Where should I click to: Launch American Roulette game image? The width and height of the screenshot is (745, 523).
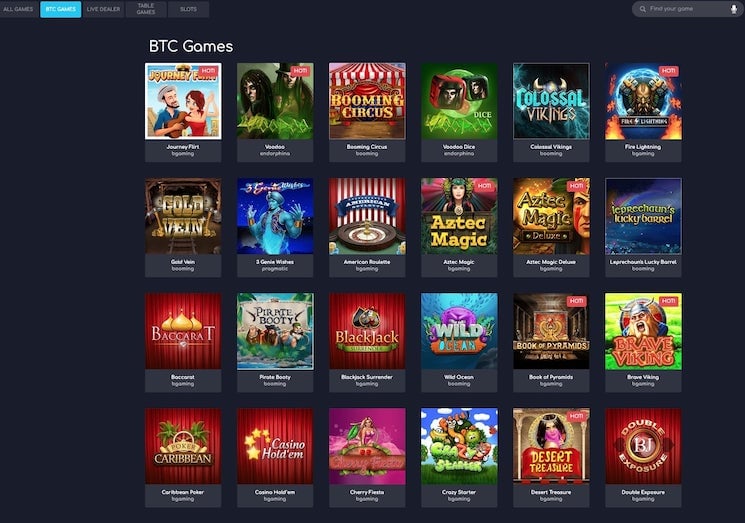(x=367, y=216)
